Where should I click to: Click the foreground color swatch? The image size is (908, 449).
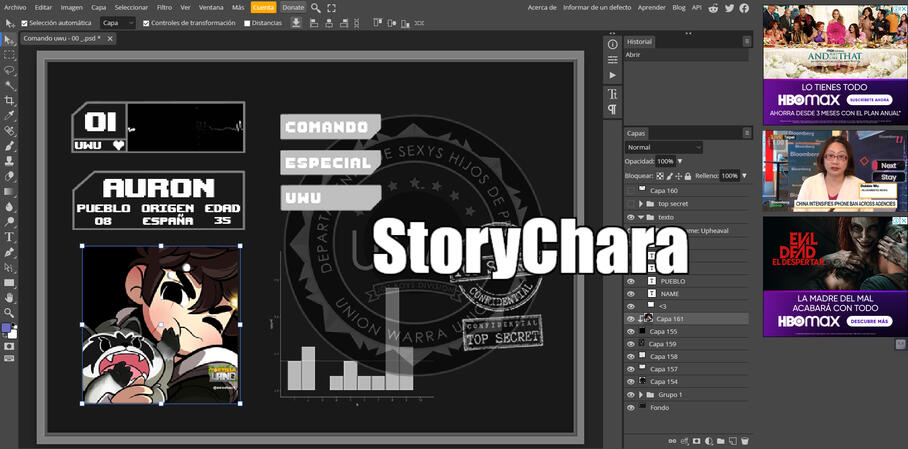point(6,328)
